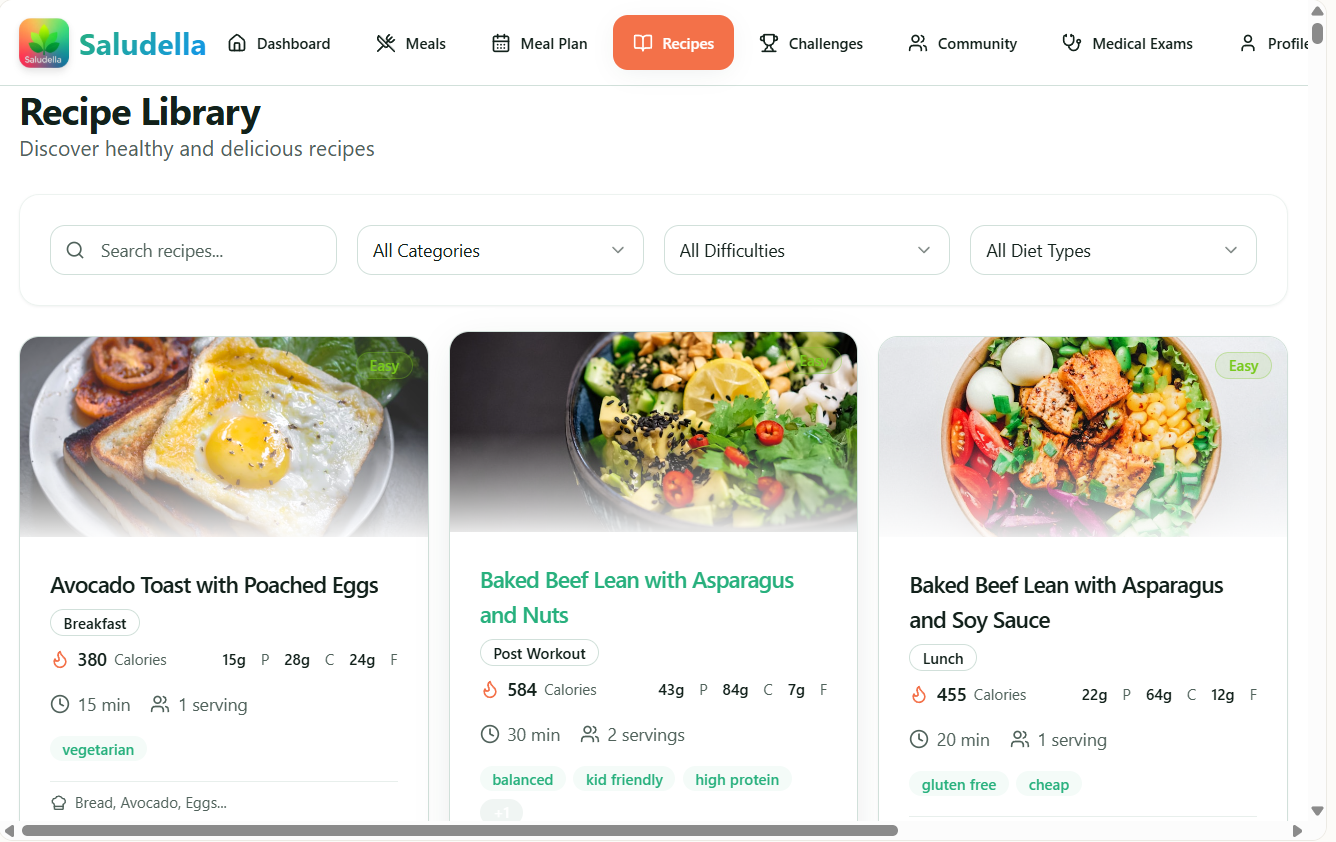The image size is (1336, 842).
Task: Click the Avocado Toast recipe photo
Action: coord(223,436)
